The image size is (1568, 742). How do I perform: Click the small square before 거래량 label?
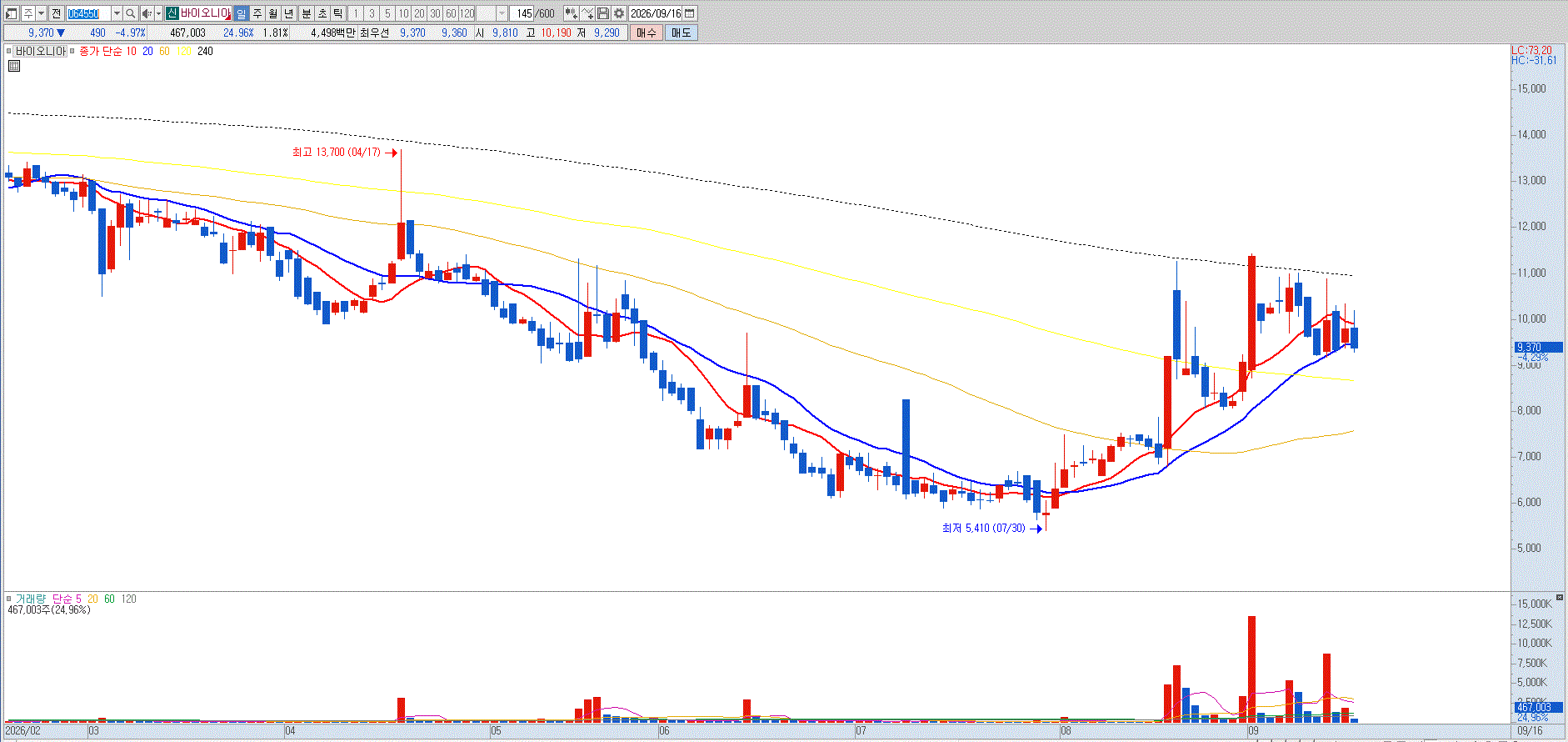(8, 599)
